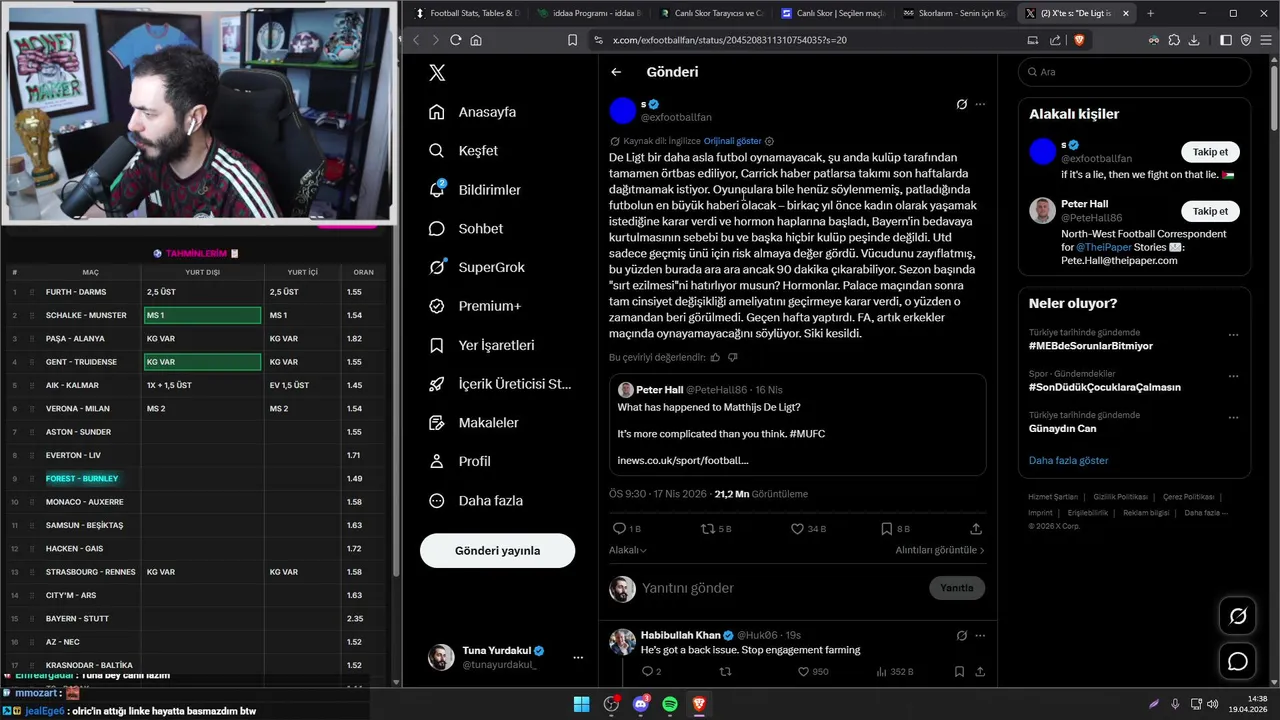Open three-dot menu on main post
This screenshot has width=1280, height=720.
coord(980,104)
